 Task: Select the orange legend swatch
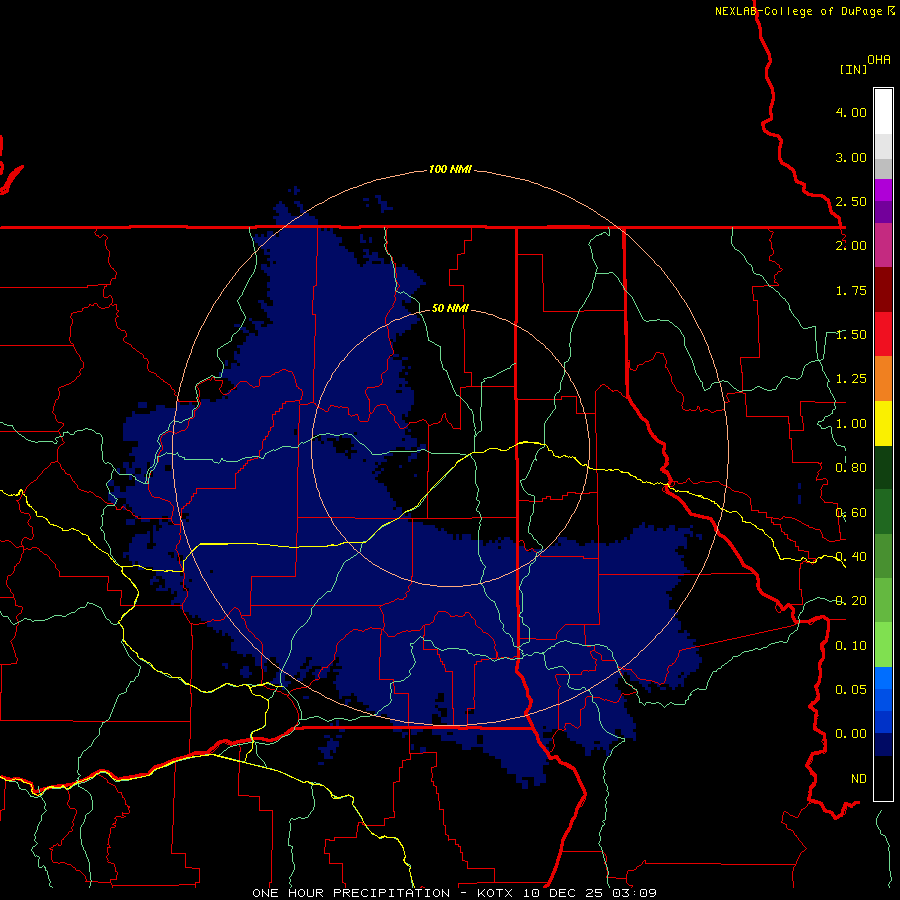[883, 379]
